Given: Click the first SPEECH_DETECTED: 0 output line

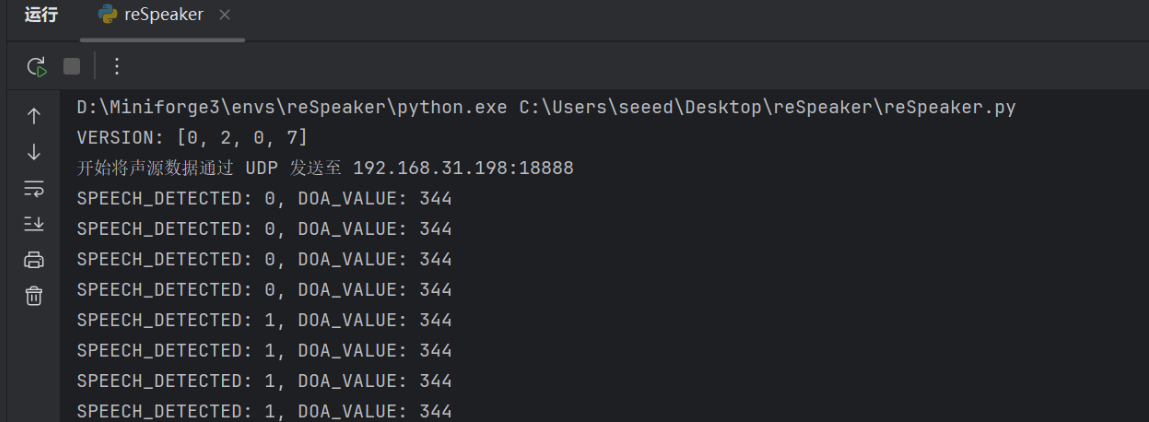Looking at the screenshot, I should pyautogui.click(x=264, y=199).
